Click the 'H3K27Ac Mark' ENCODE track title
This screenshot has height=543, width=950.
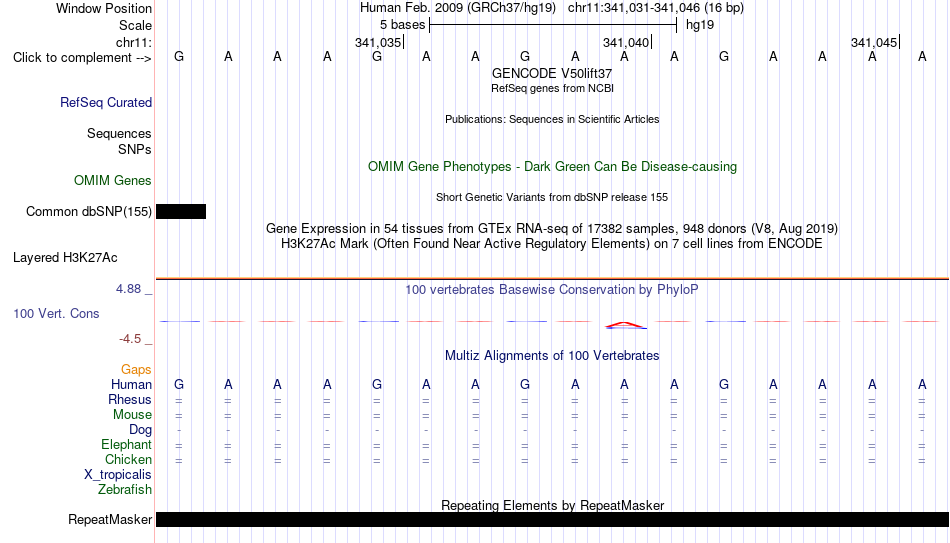(x=552, y=244)
